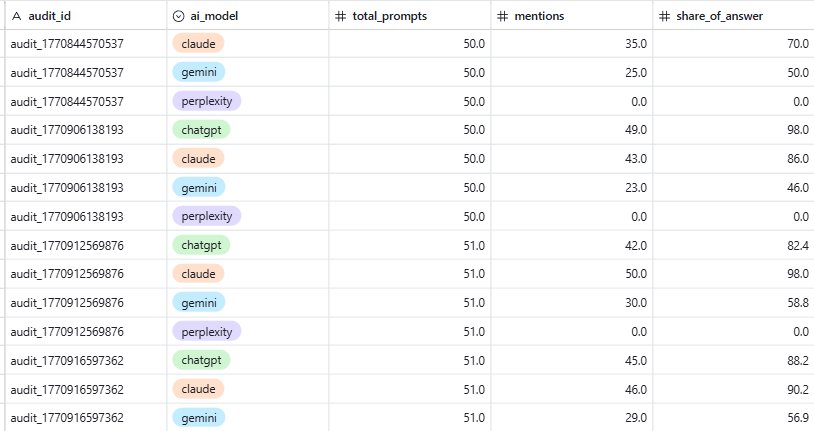Viewport: 814px width, 431px height.
Task: Click the mentions cell showing 35.0
Action: click(x=572, y=44)
